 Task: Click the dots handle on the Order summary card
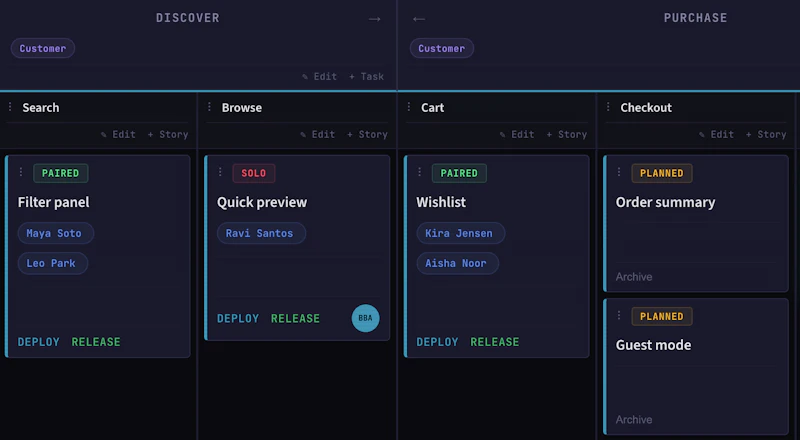click(619, 172)
